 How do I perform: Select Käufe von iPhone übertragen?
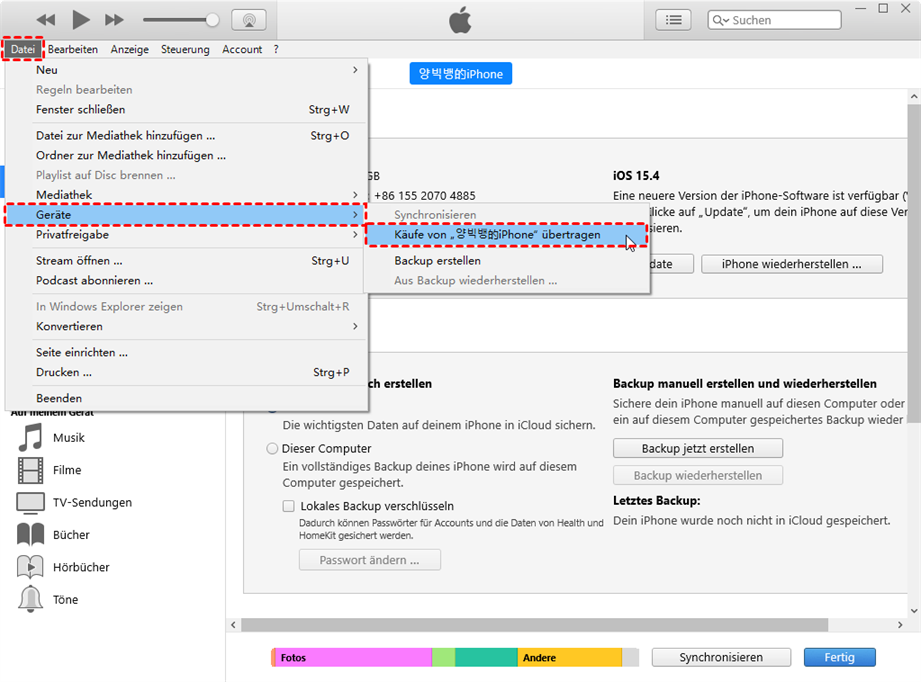[x=506, y=235]
